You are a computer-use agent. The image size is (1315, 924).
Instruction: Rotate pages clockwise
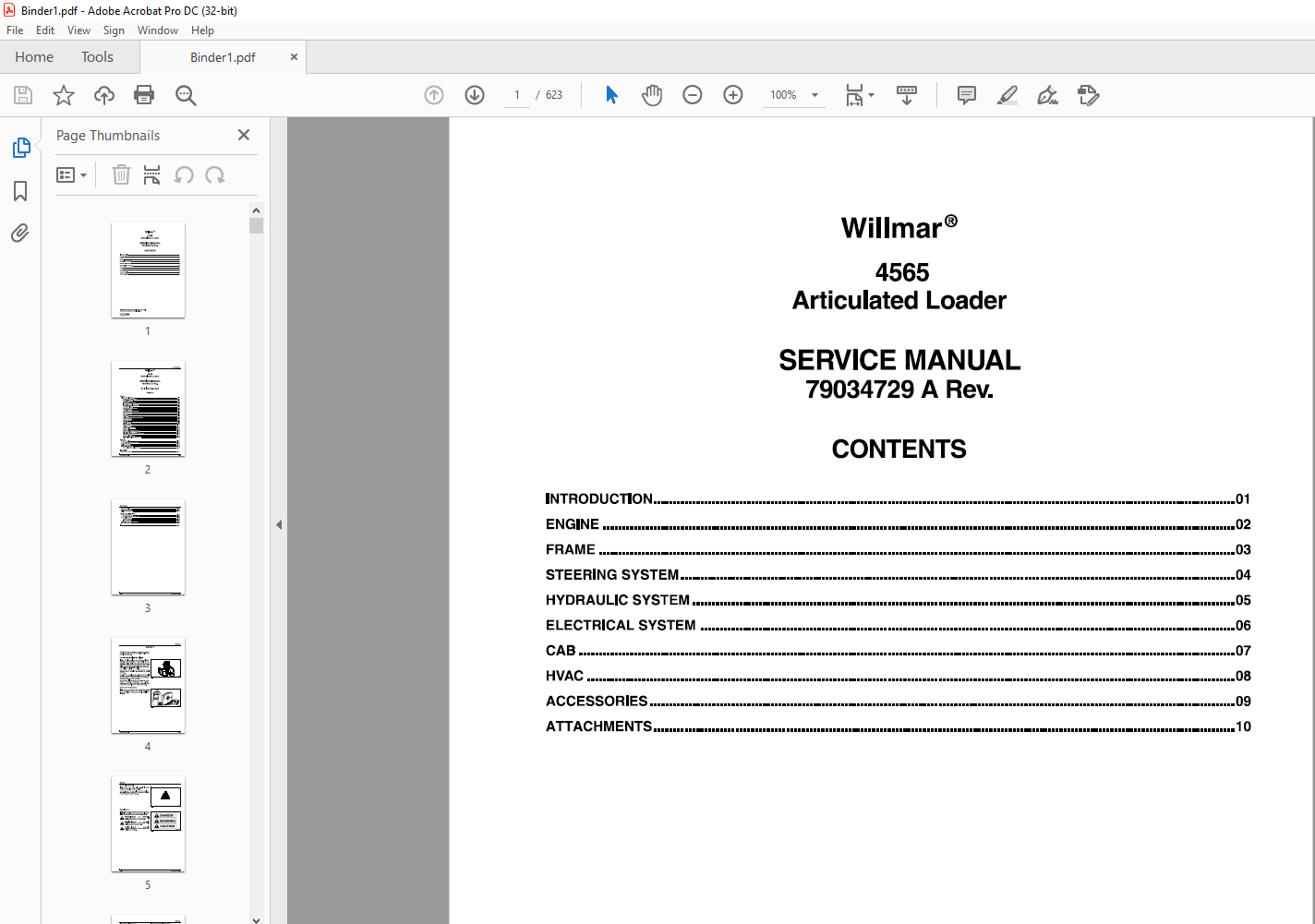tap(215, 174)
